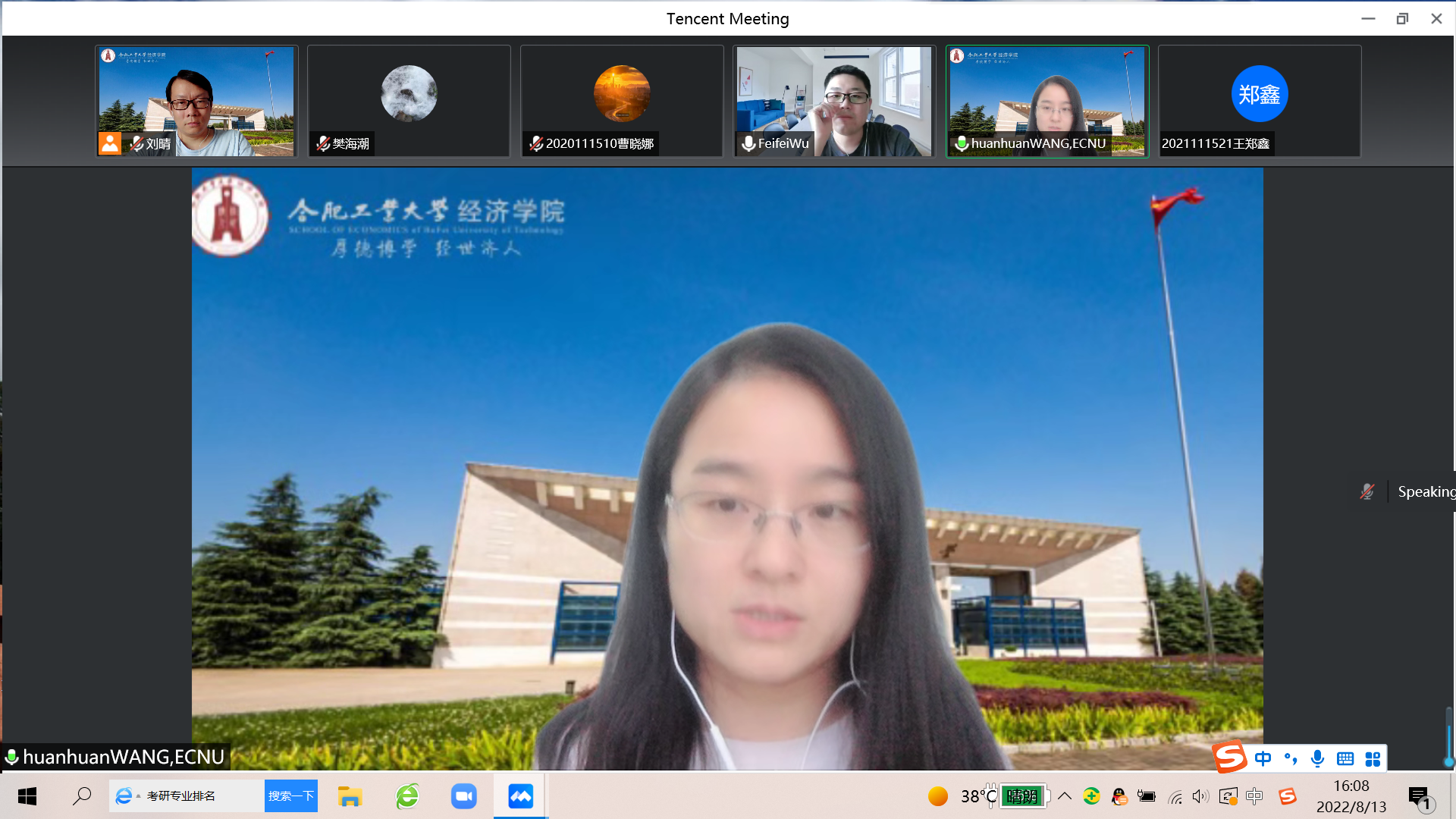
Task: Select the FeifeiWu participant video tile
Action: [x=834, y=101]
